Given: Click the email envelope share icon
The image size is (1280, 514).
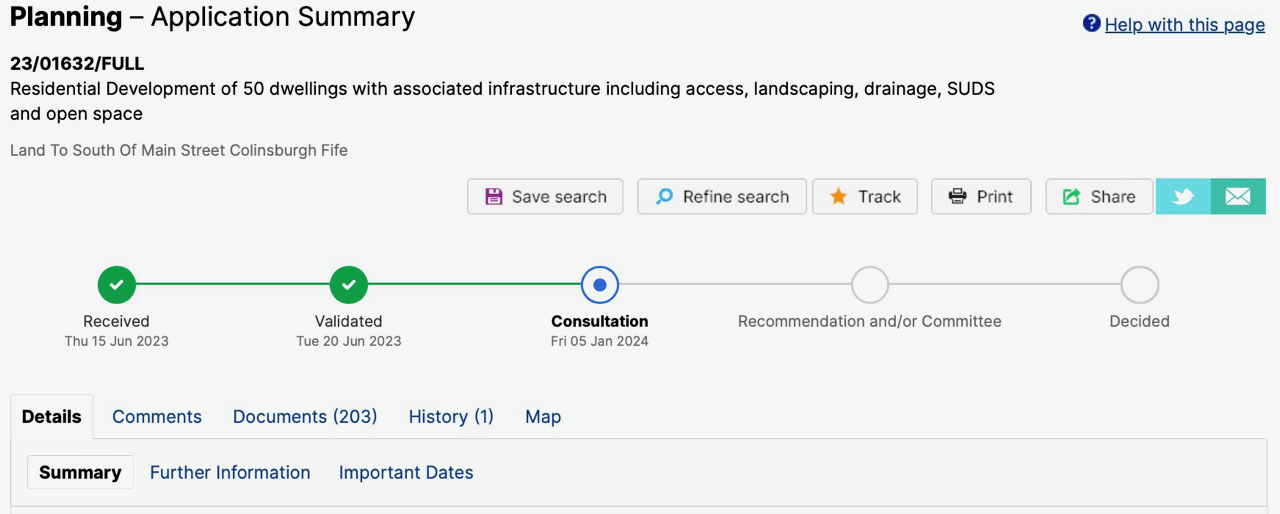Looking at the screenshot, I should pos(1238,197).
